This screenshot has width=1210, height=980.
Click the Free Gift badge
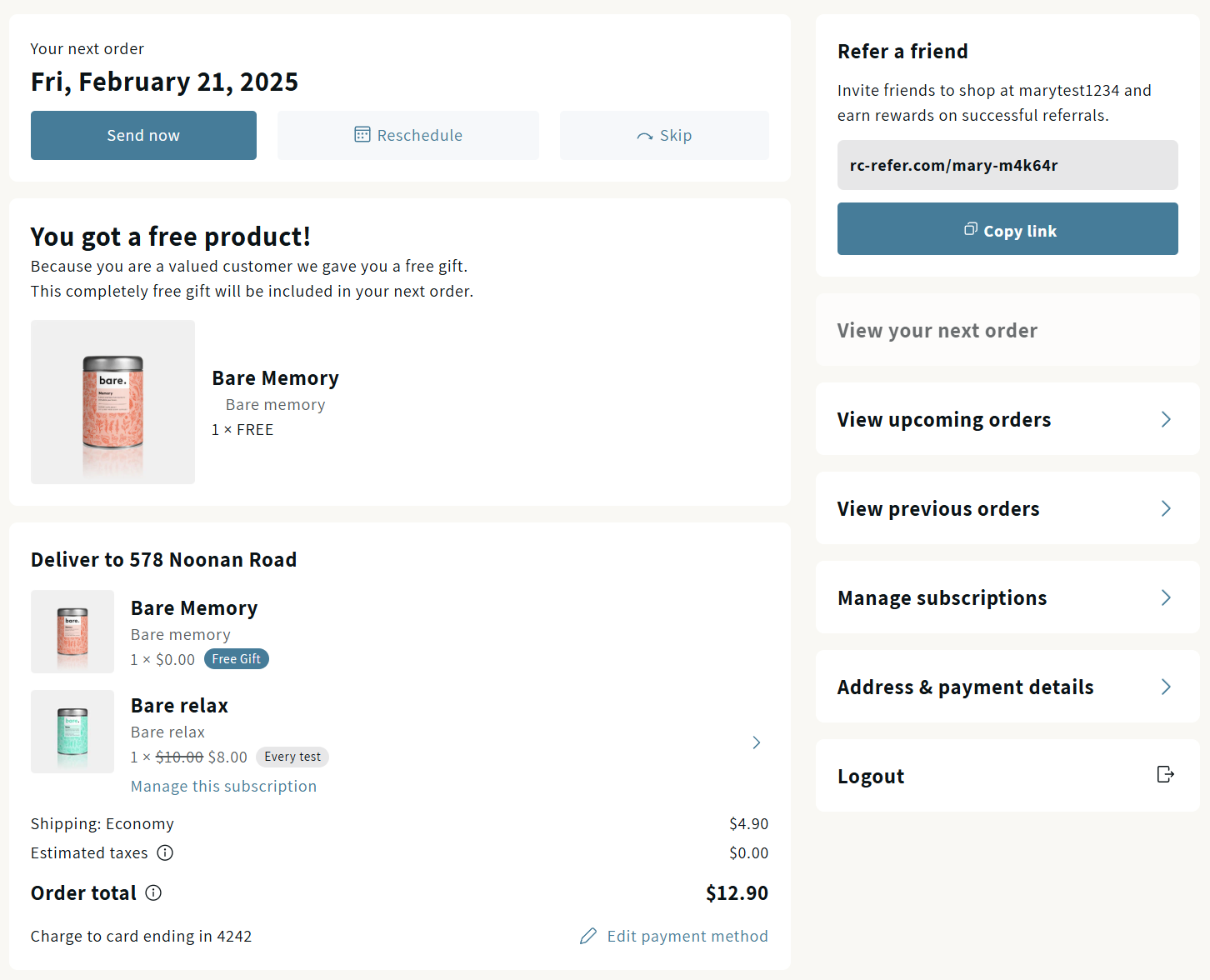coord(237,658)
